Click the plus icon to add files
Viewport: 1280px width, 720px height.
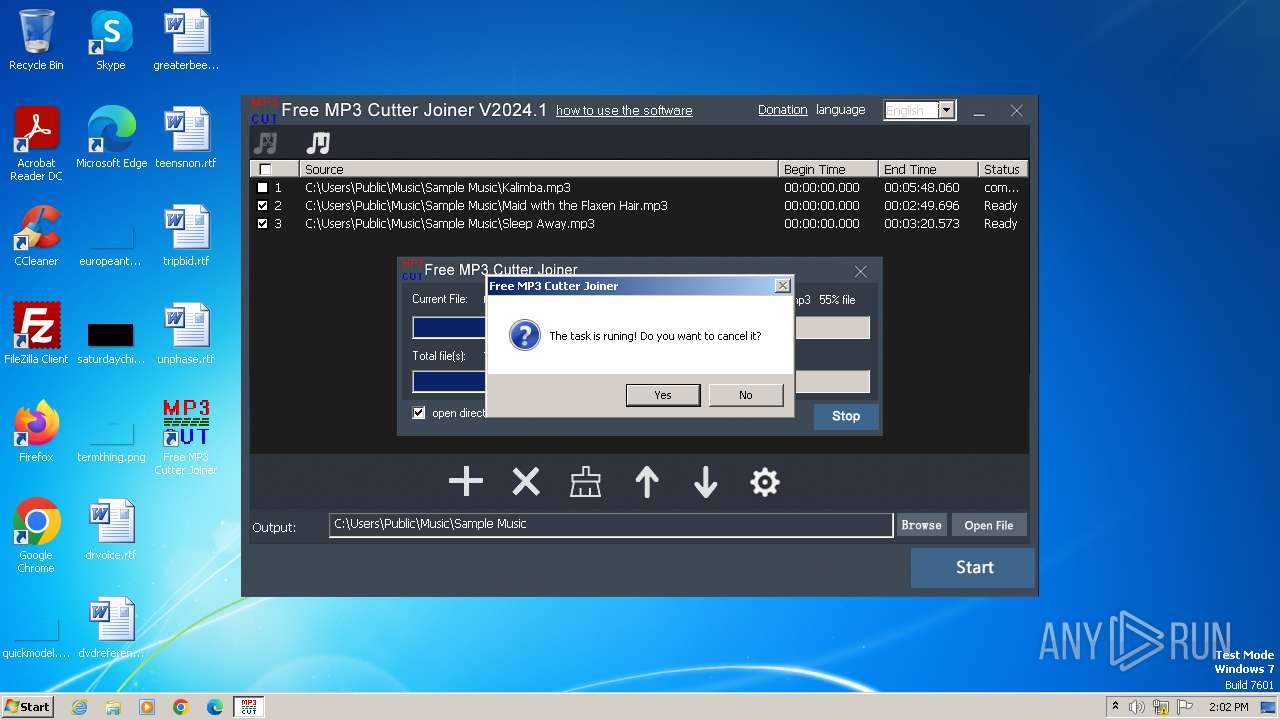point(466,482)
